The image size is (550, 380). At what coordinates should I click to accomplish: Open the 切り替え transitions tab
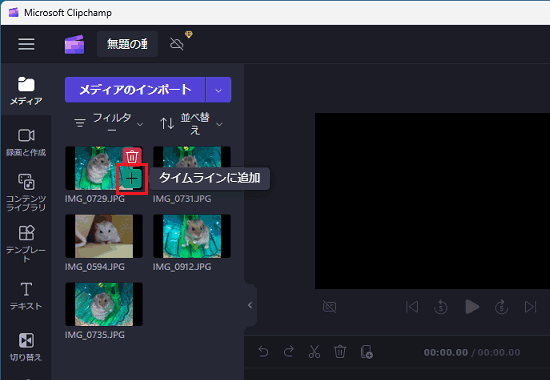(26, 347)
